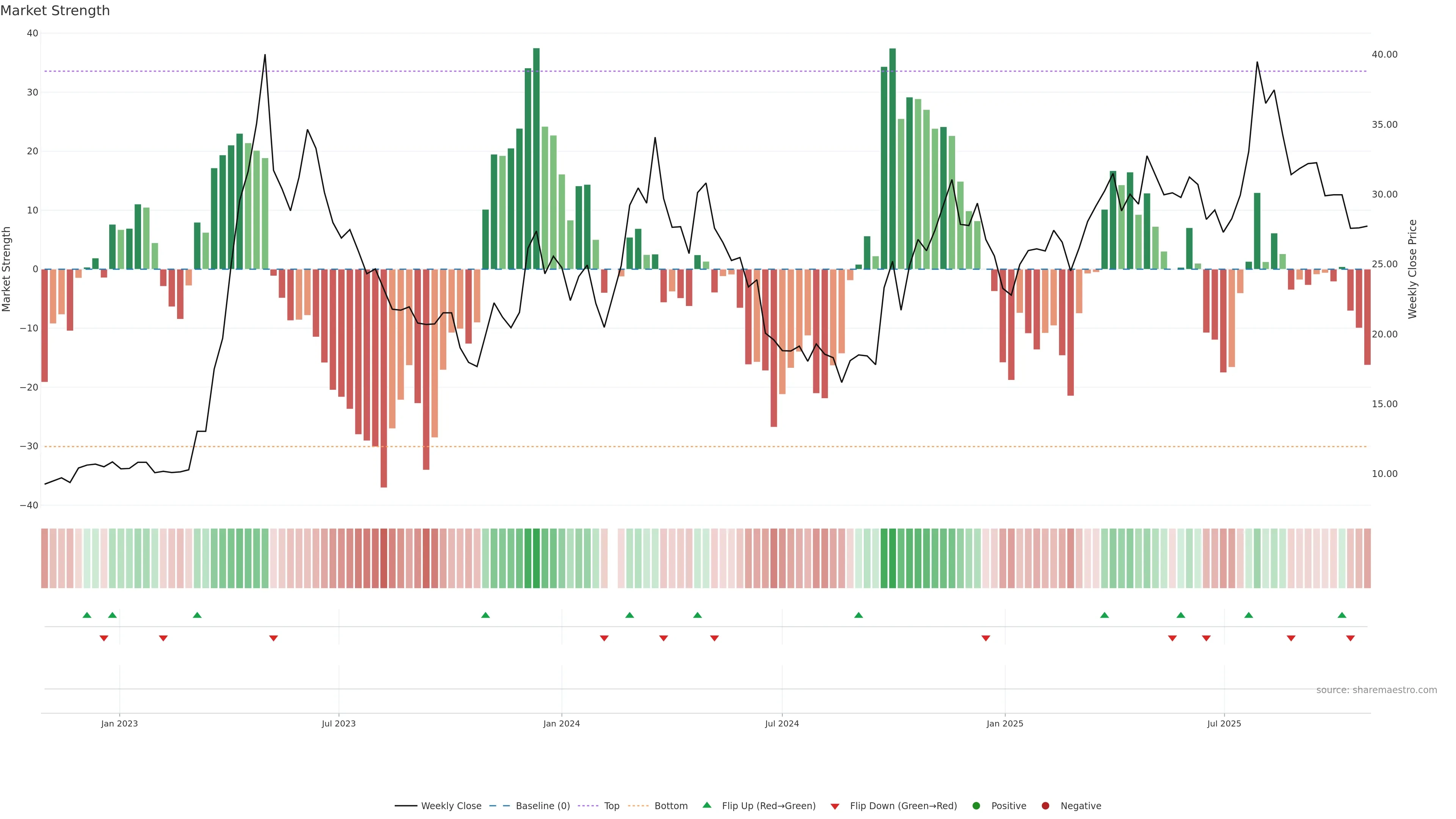Click the green Flip Up triangle between Jul 2023 and Jan 2024

pyautogui.click(x=485, y=615)
